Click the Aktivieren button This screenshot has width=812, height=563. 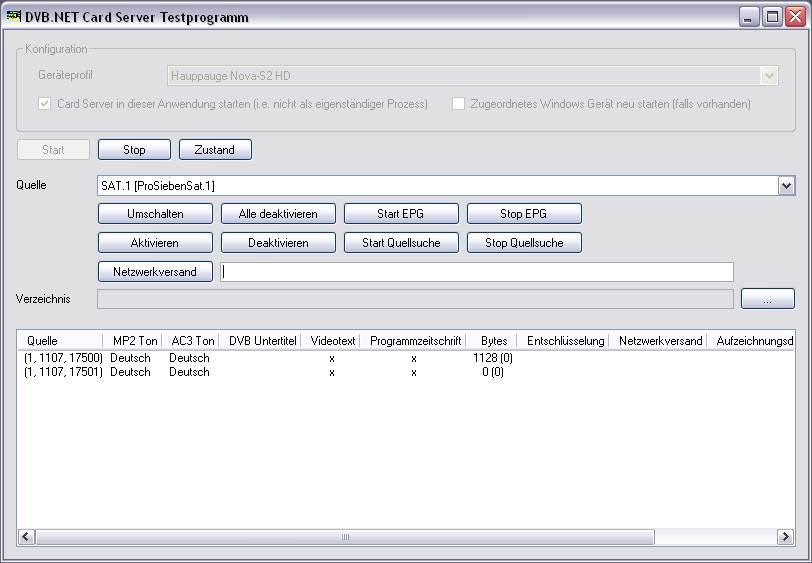pos(155,243)
